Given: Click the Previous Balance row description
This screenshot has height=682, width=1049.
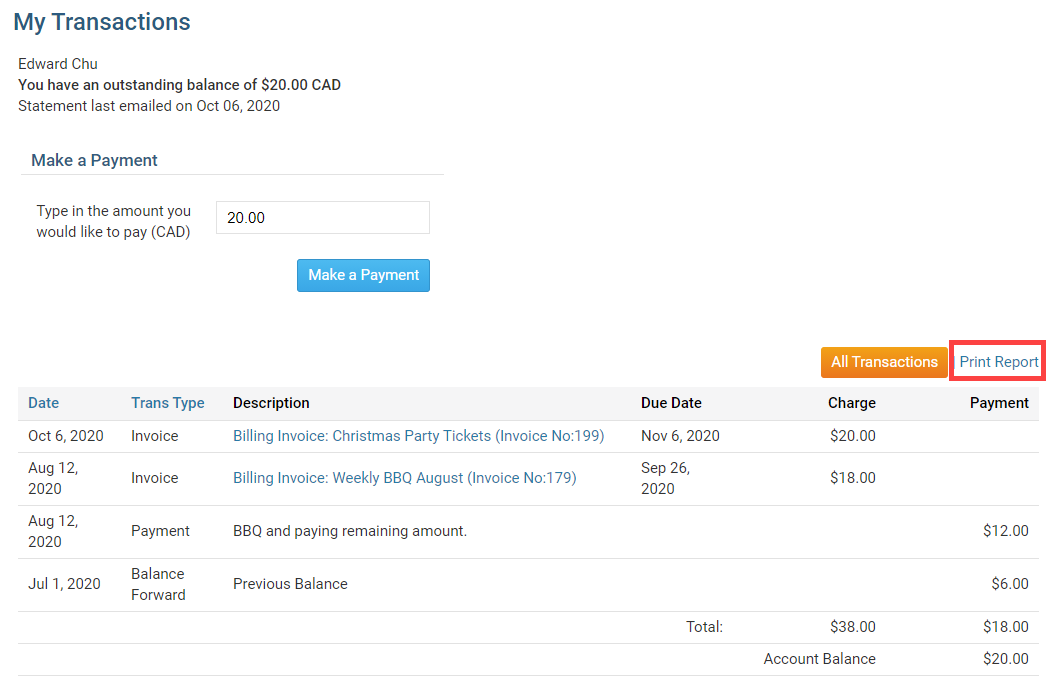Looking at the screenshot, I should coord(290,584).
